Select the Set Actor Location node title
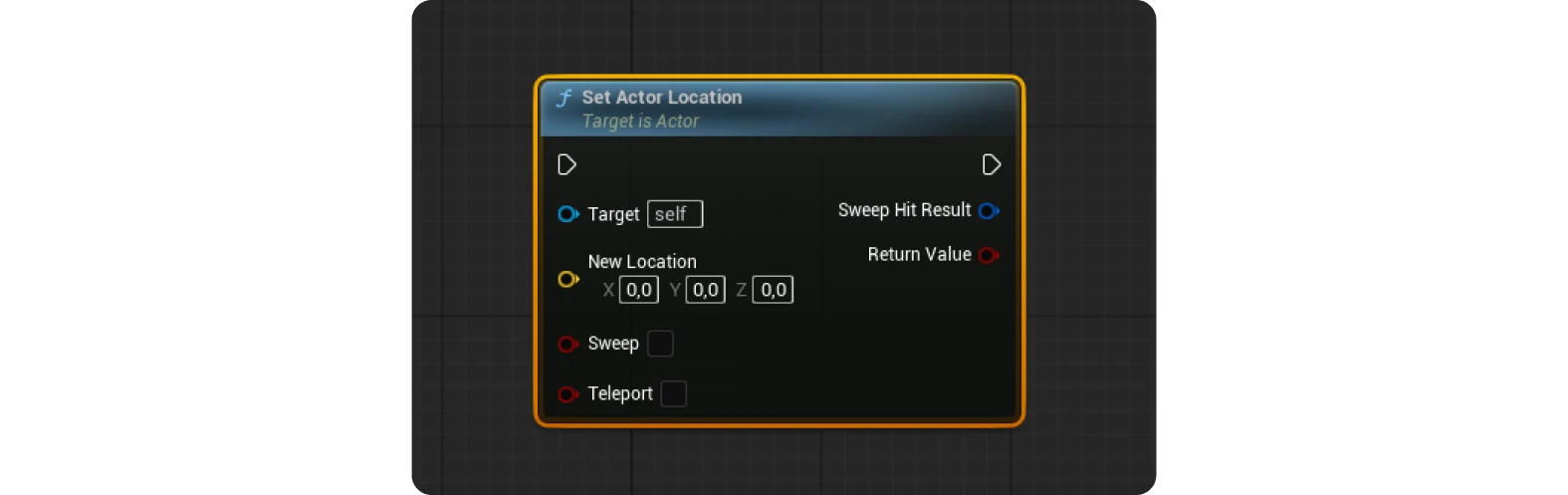The image size is (1568, 495). pos(661,98)
